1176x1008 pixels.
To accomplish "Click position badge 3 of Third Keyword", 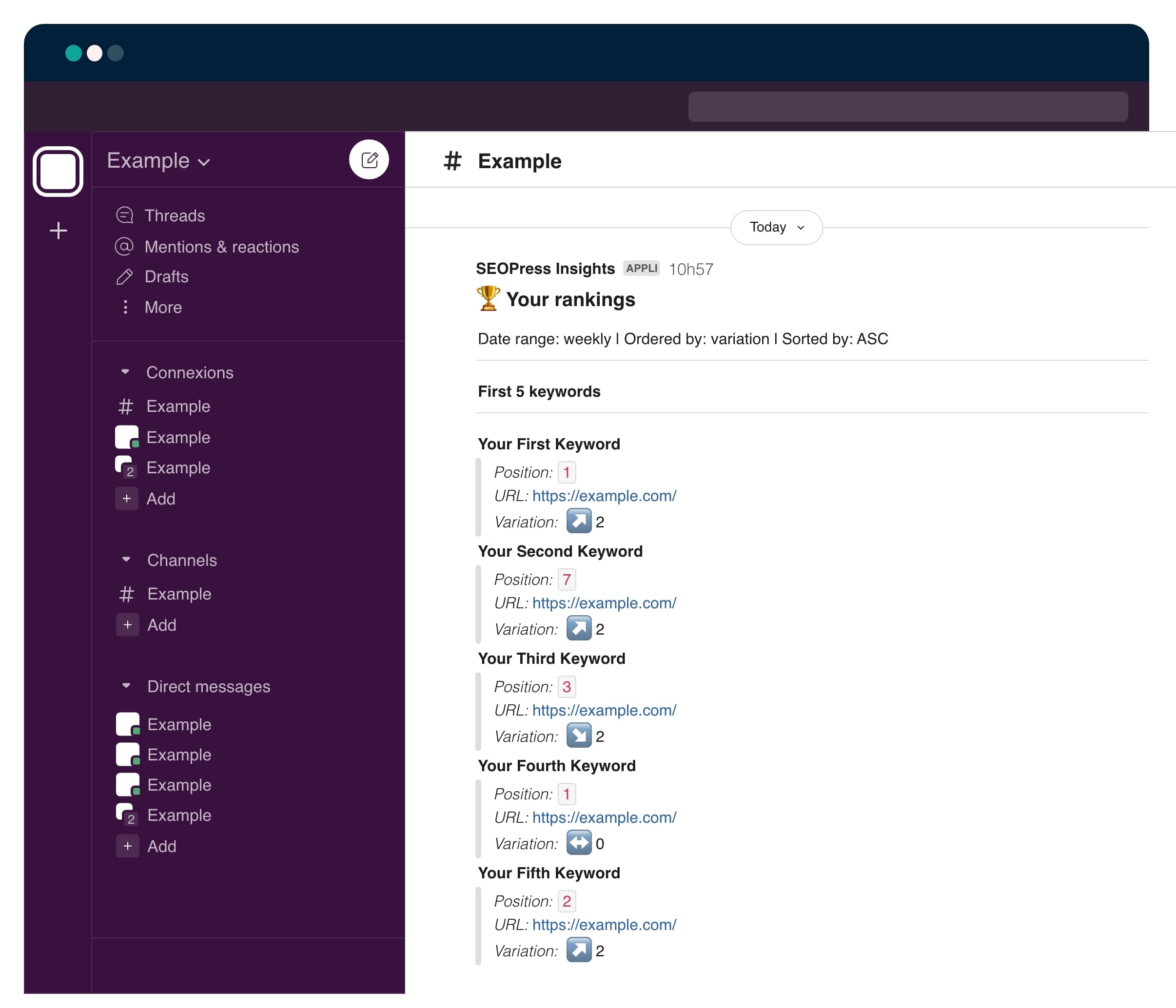I will [x=567, y=687].
